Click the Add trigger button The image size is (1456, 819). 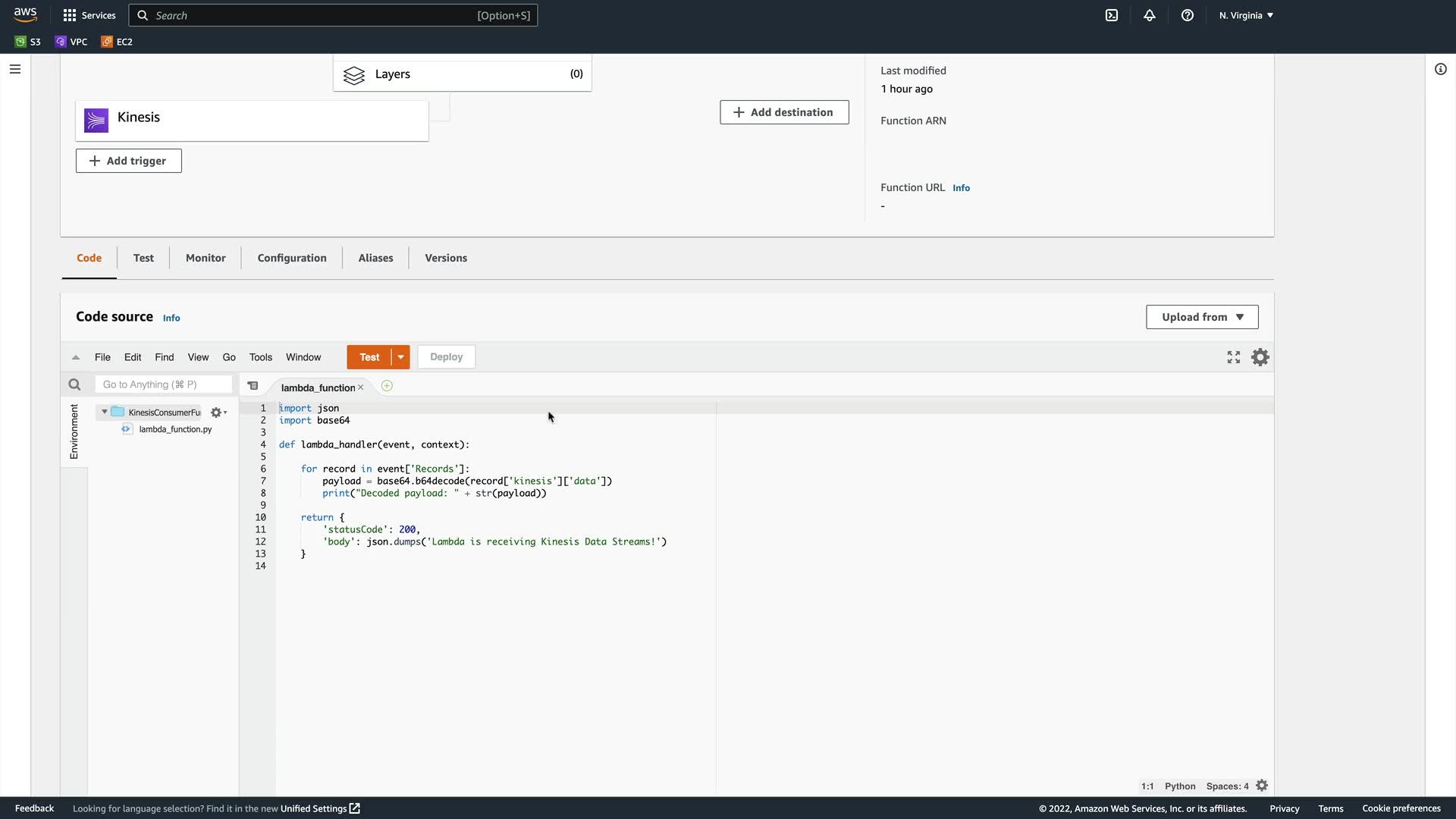(129, 161)
